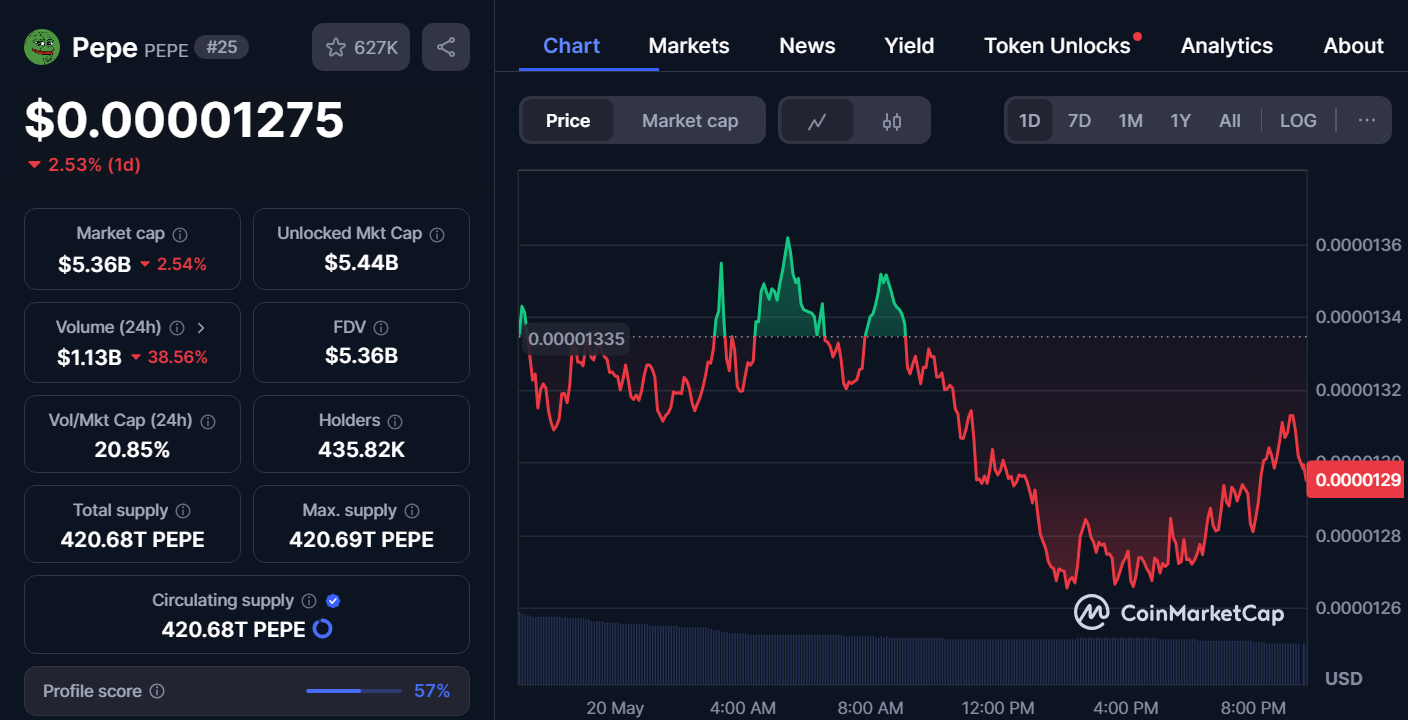1408x720 pixels.
Task: Open the share icon button
Action: coord(446,47)
